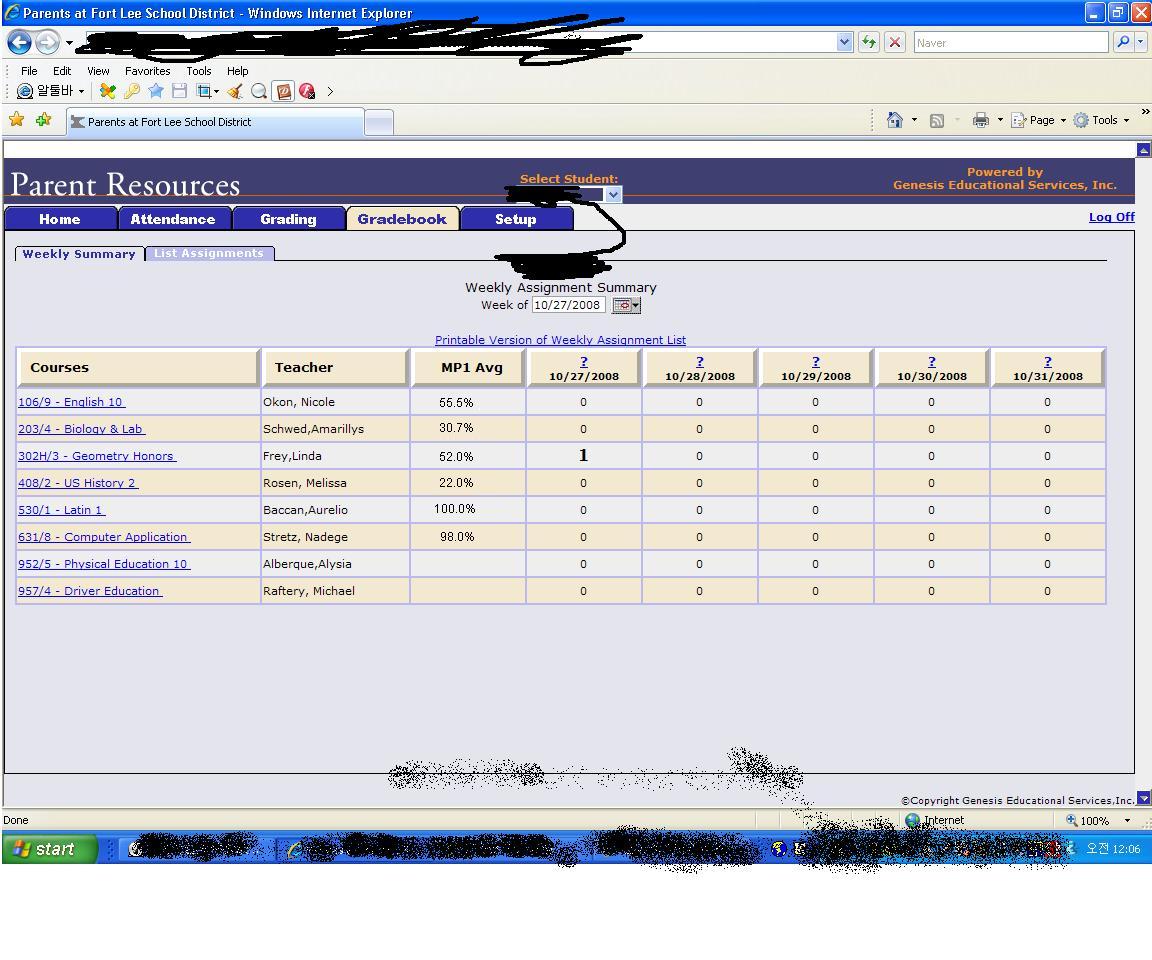Switch to the Attendance tab
The width and height of the screenshot is (1152, 960).
point(173,219)
